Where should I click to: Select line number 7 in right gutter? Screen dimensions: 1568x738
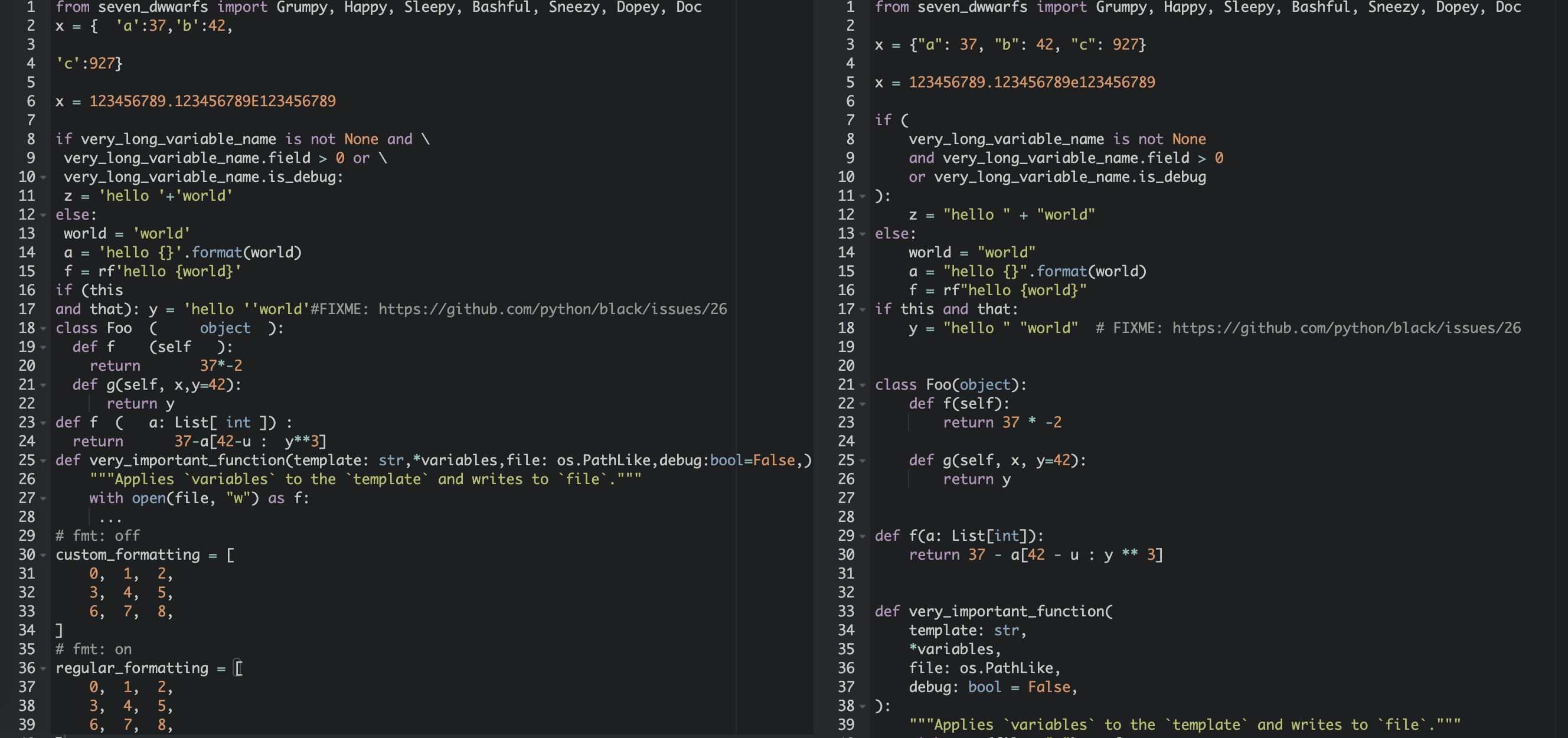pos(850,120)
